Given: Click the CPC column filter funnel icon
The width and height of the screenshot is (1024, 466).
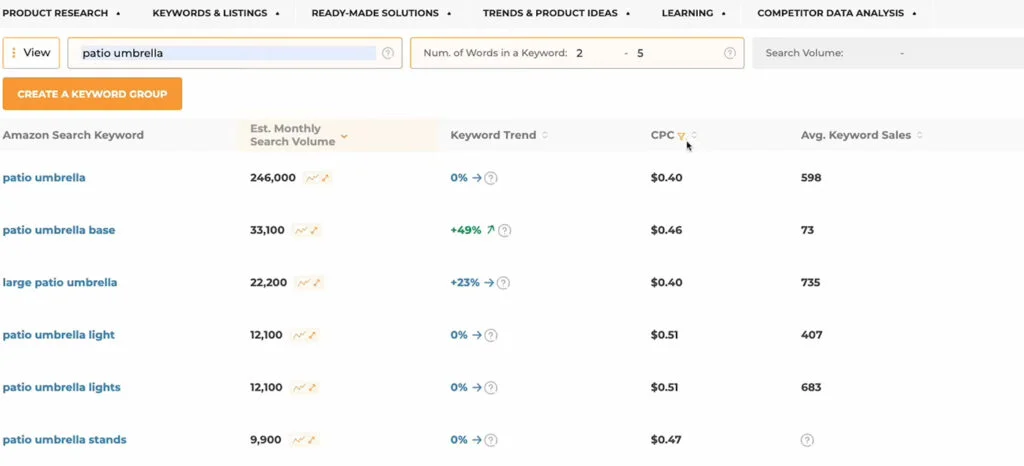Looking at the screenshot, I should tap(681, 136).
